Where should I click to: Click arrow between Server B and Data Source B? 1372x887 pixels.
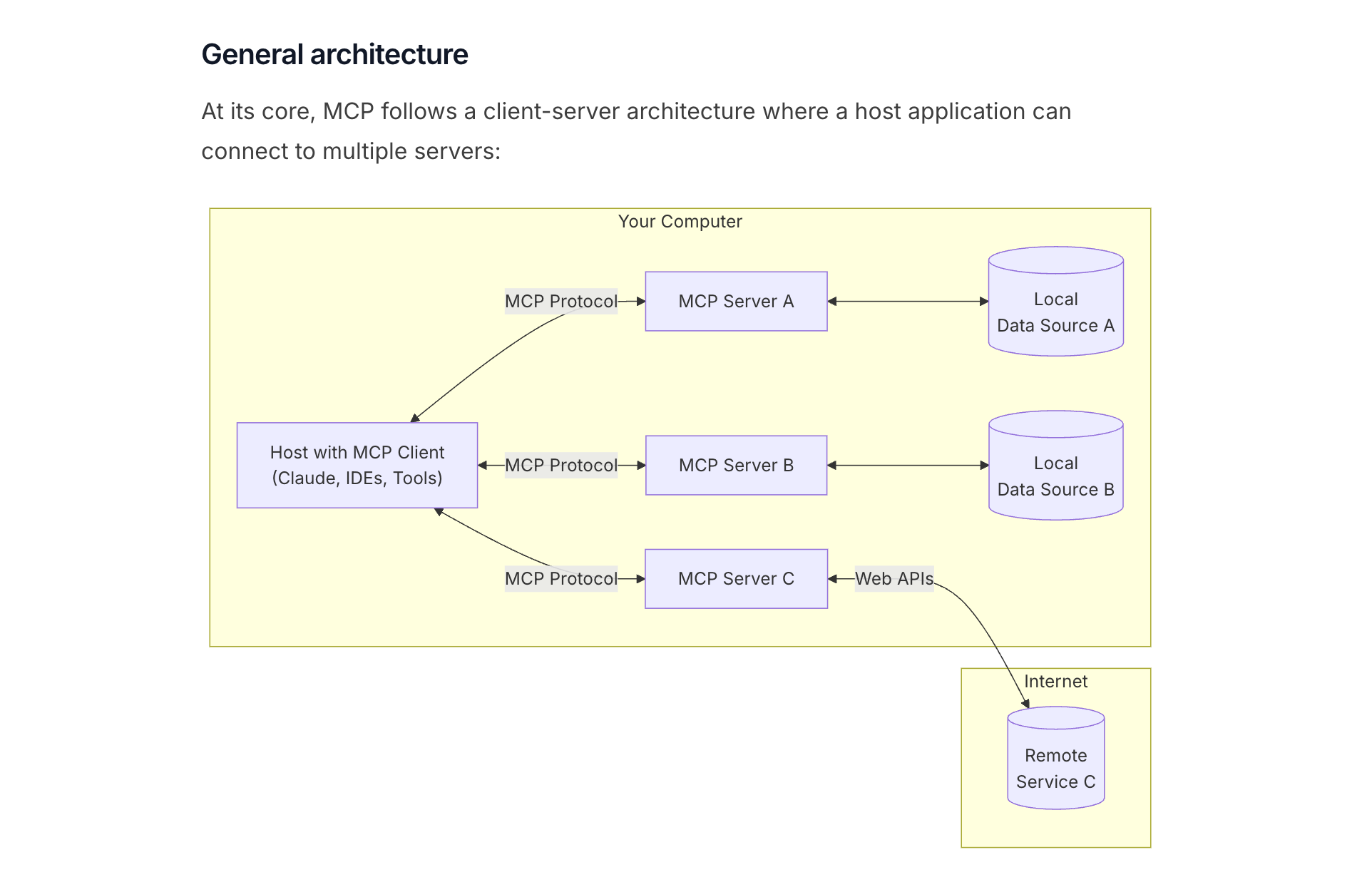click(x=908, y=466)
